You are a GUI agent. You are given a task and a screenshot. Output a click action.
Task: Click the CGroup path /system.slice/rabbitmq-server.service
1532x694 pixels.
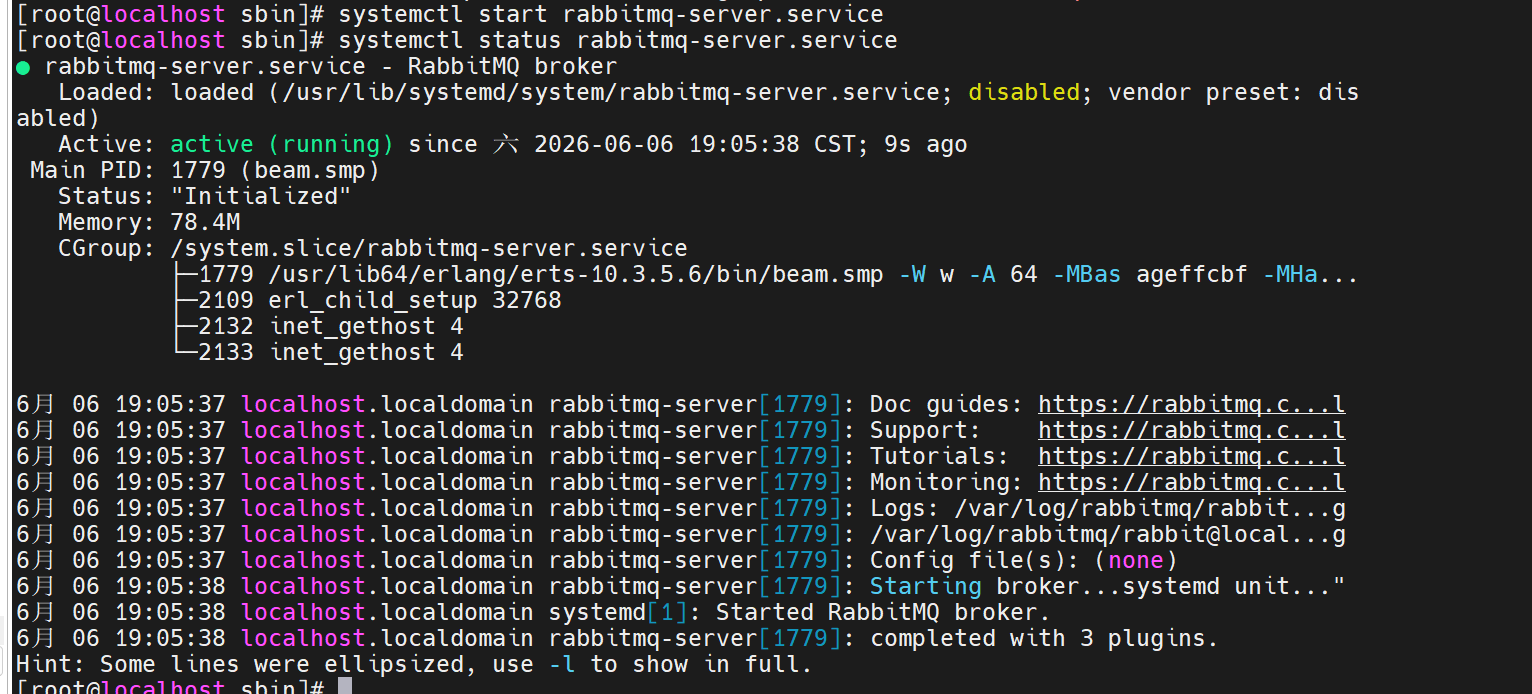429,249
